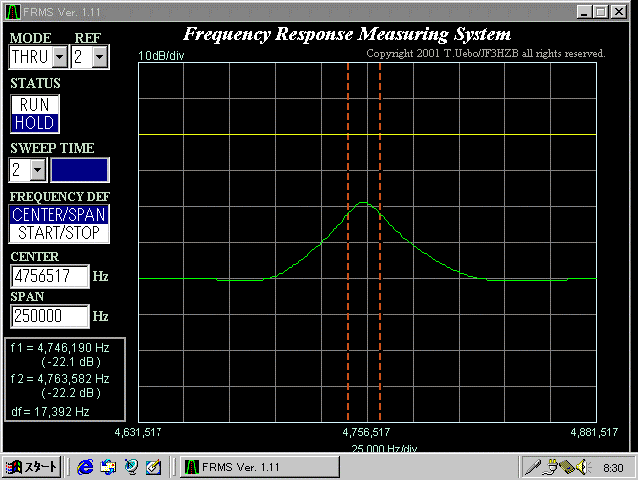
Task: Click the SPAN frequency input field
Action: point(49,316)
